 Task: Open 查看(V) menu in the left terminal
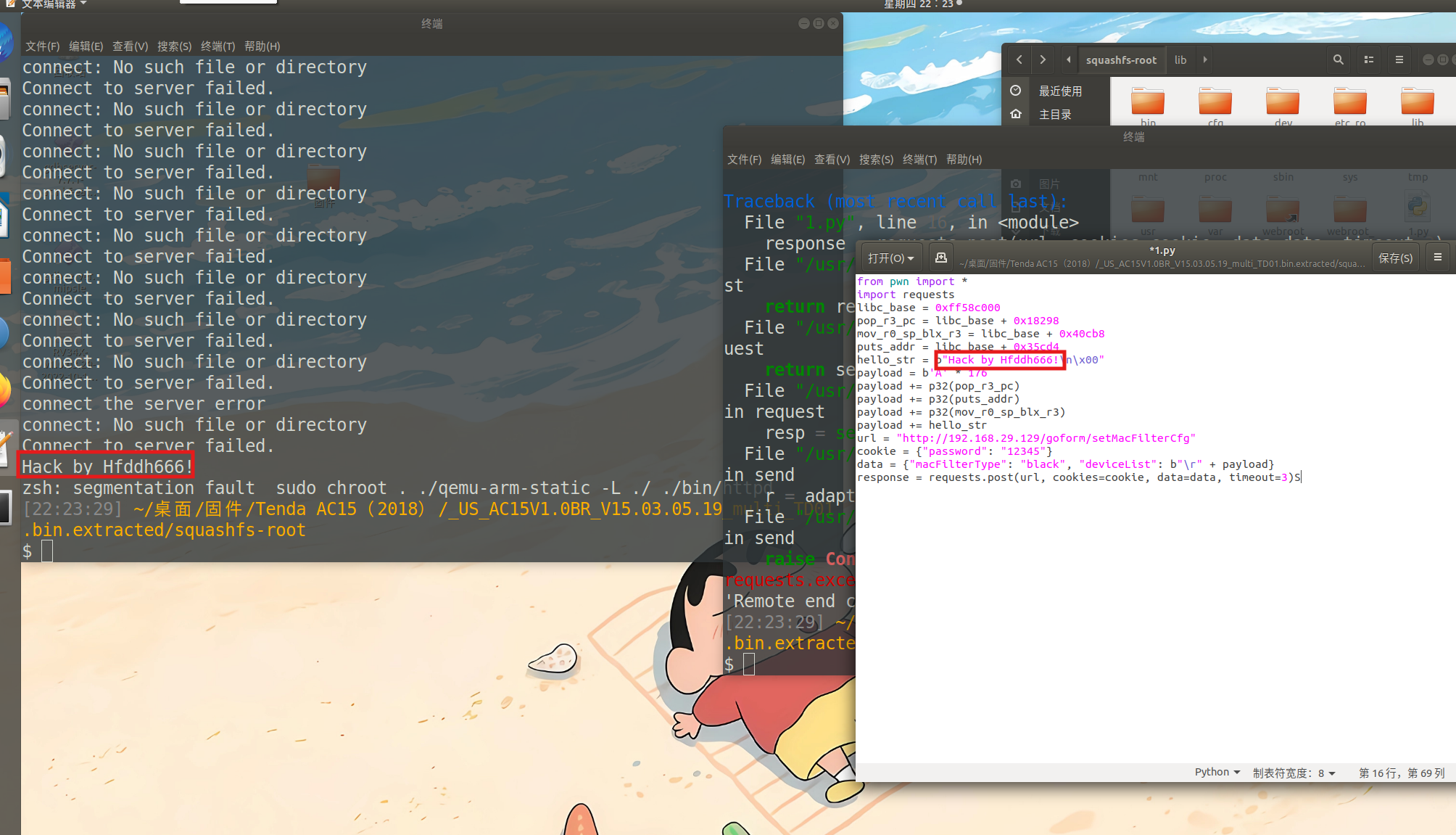point(130,46)
